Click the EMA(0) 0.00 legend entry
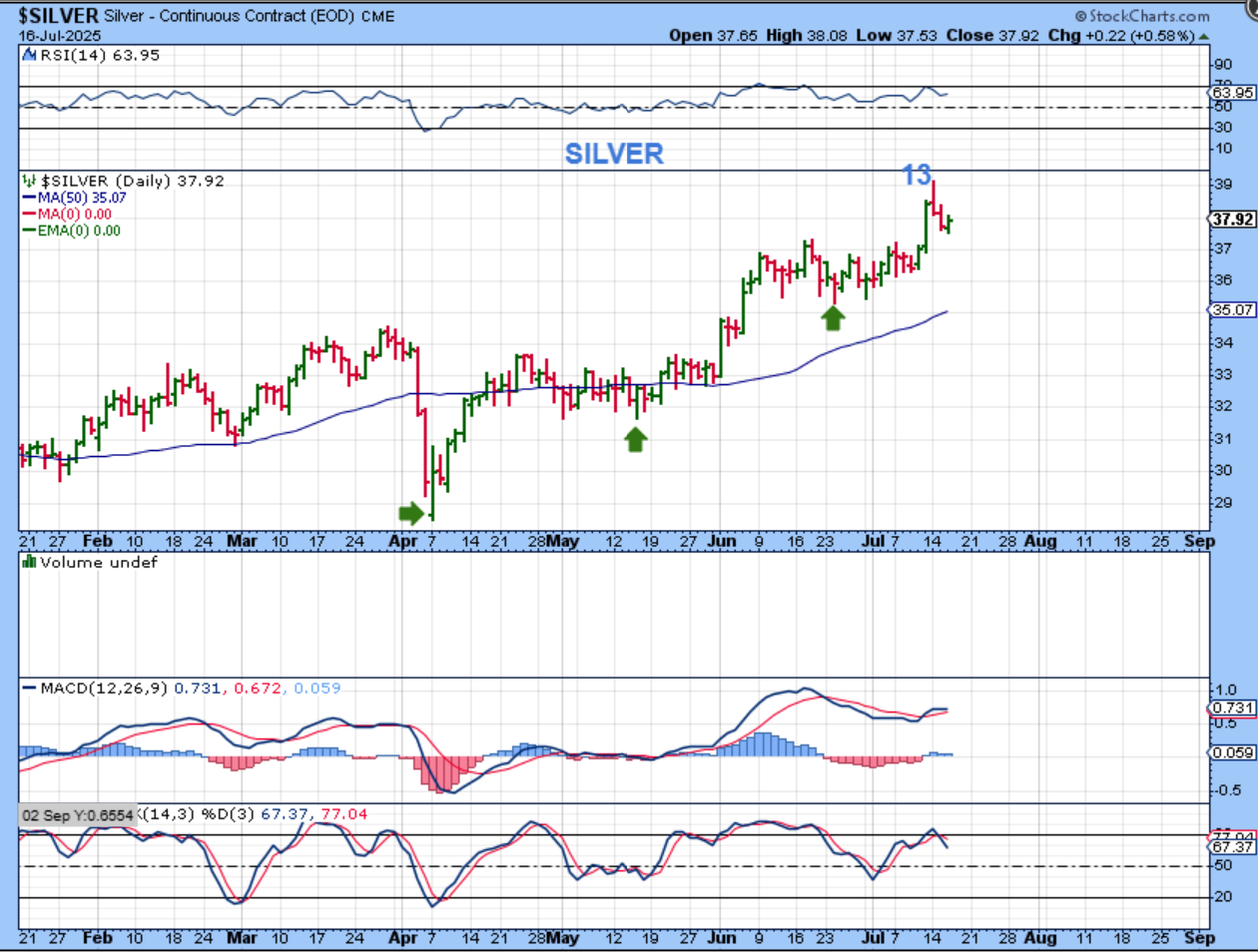Screen dimensions: 1258x952 click(79, 231)
